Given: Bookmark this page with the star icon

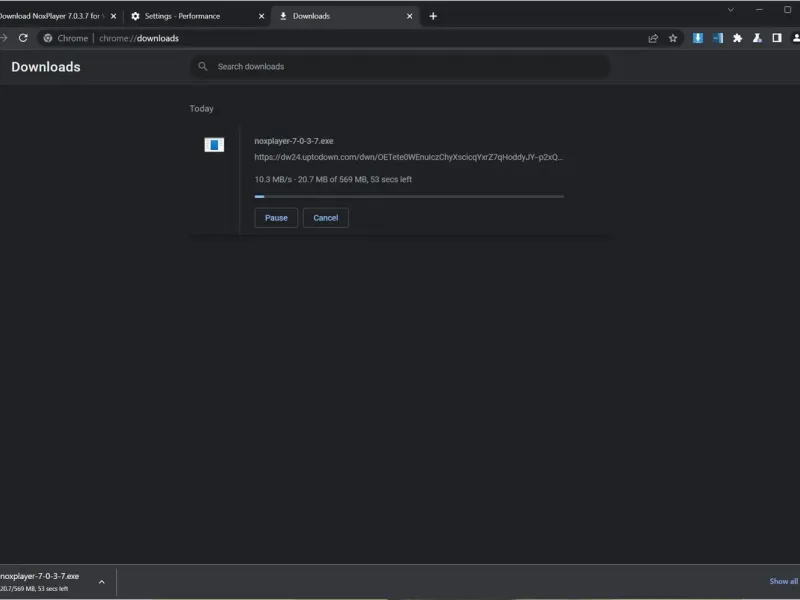Looking at the screenshot, I should (x=673, y=38).
